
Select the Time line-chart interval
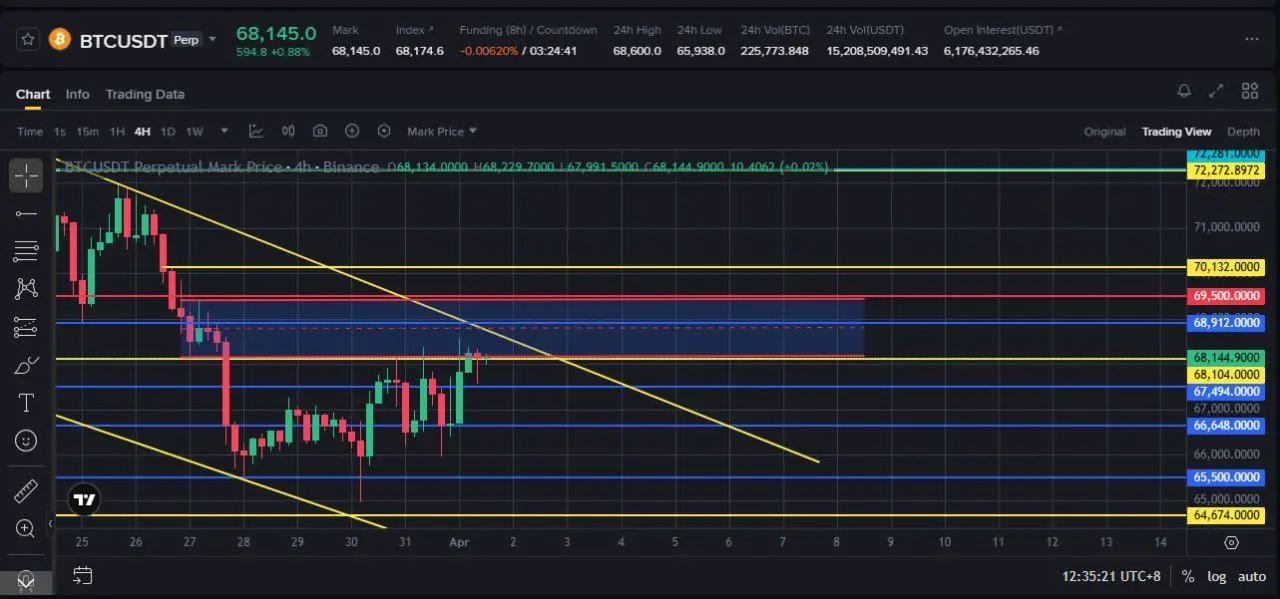[x=30, y=131]
